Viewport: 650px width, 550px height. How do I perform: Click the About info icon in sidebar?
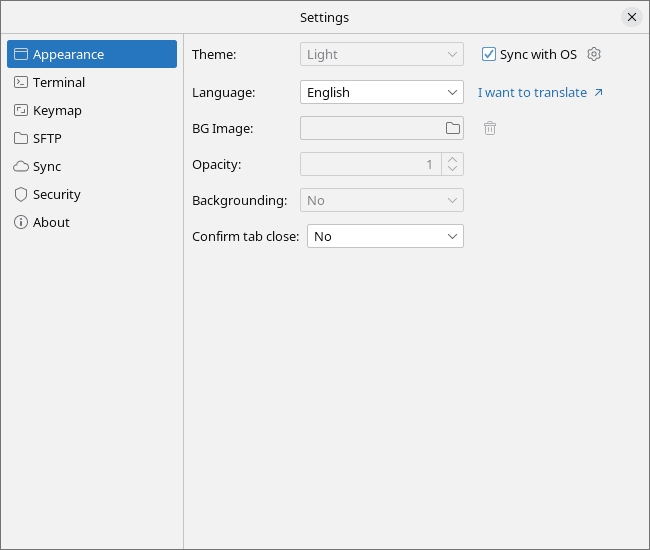21,222
